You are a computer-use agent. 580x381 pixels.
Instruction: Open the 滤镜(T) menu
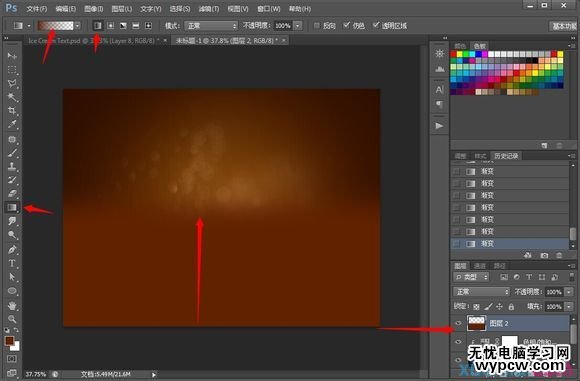coord(209,9)
